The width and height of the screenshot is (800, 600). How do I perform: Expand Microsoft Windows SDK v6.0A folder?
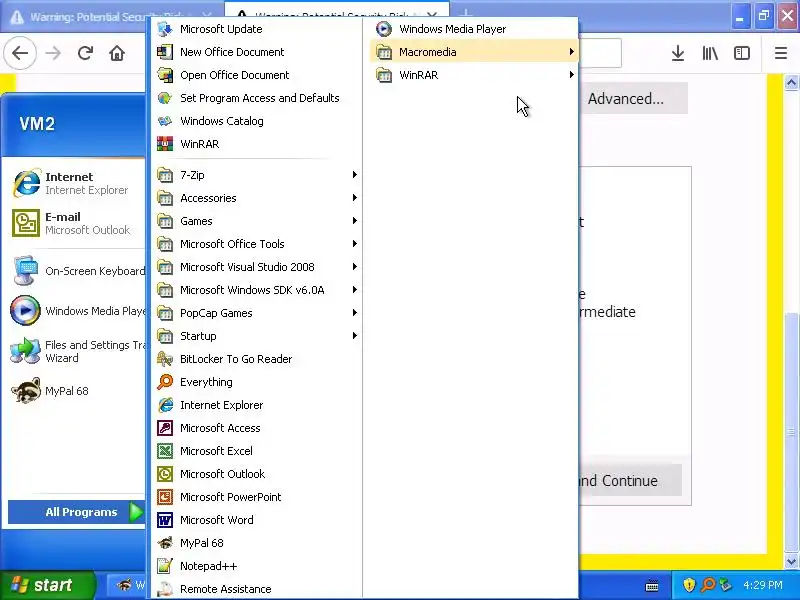pyautogui.click(x=257, y=290)
